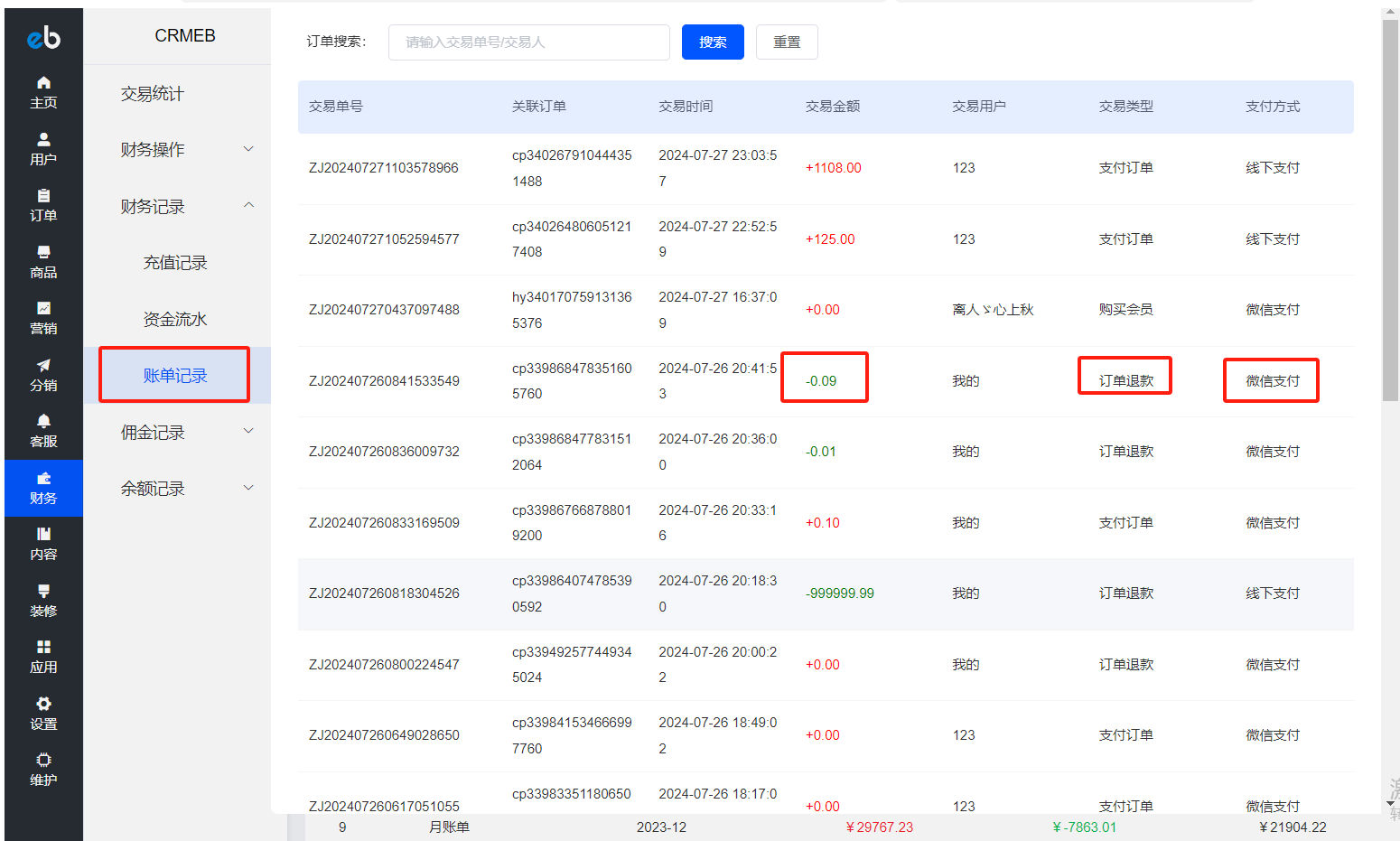Click transaction number ZJ202407260836009732
This screenshot has width=1400, height=841.
pyautogui.click(x=384, y=452)
